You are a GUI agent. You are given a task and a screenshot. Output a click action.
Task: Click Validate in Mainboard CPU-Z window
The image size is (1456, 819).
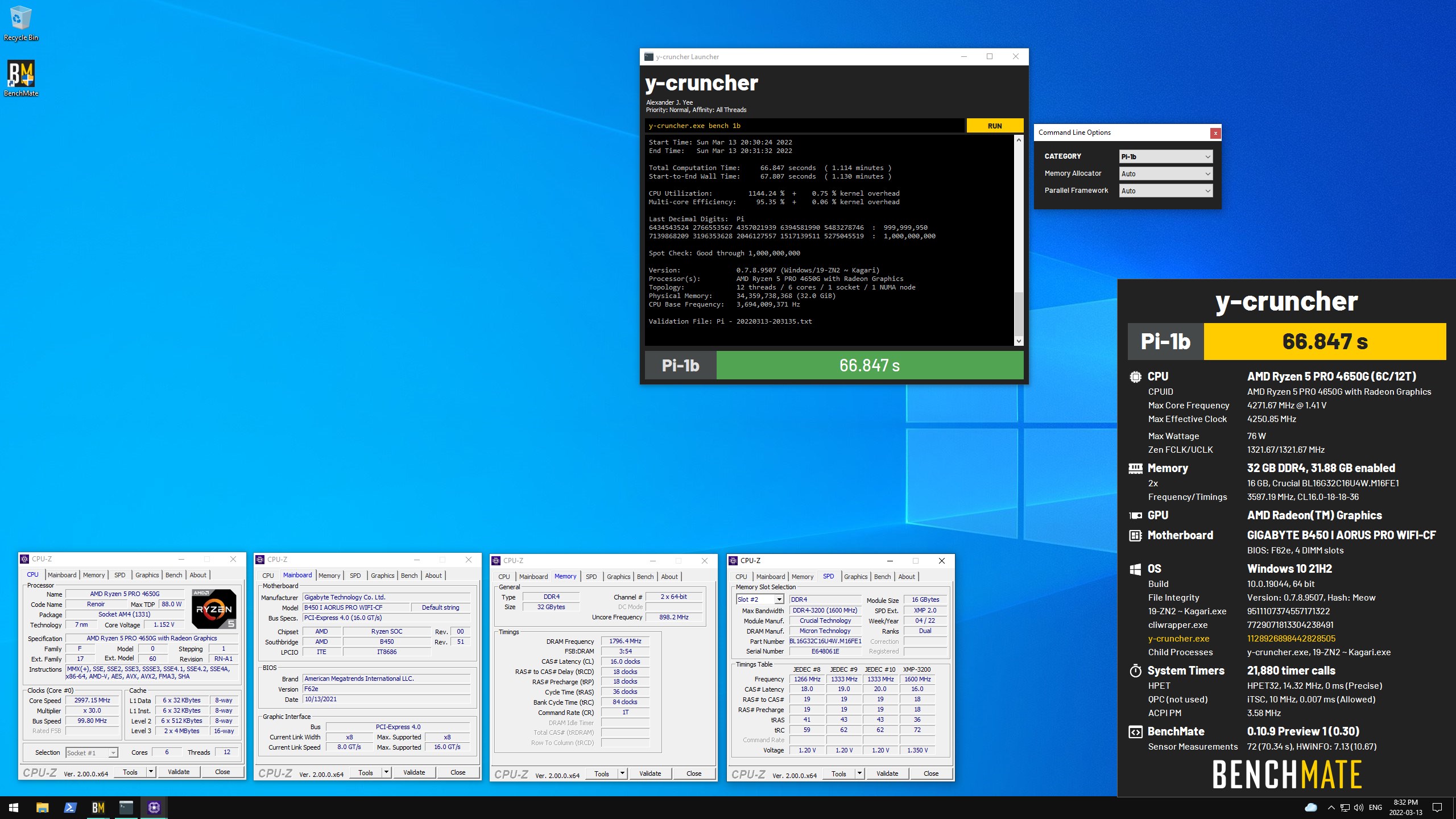pos(414,772)
